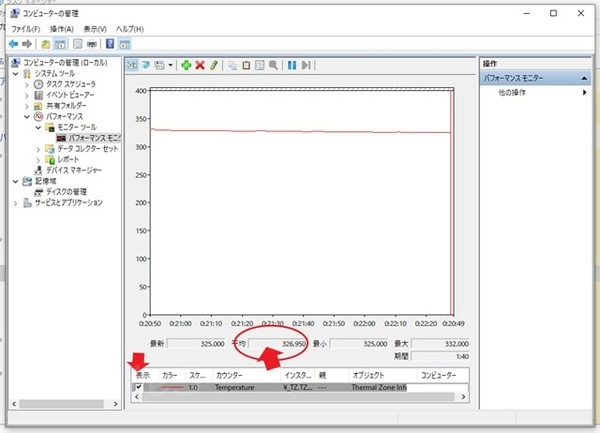Open graph type dropdown arrow
The image size is (600, 433).
pyautogui.click(x=170, y=65)
